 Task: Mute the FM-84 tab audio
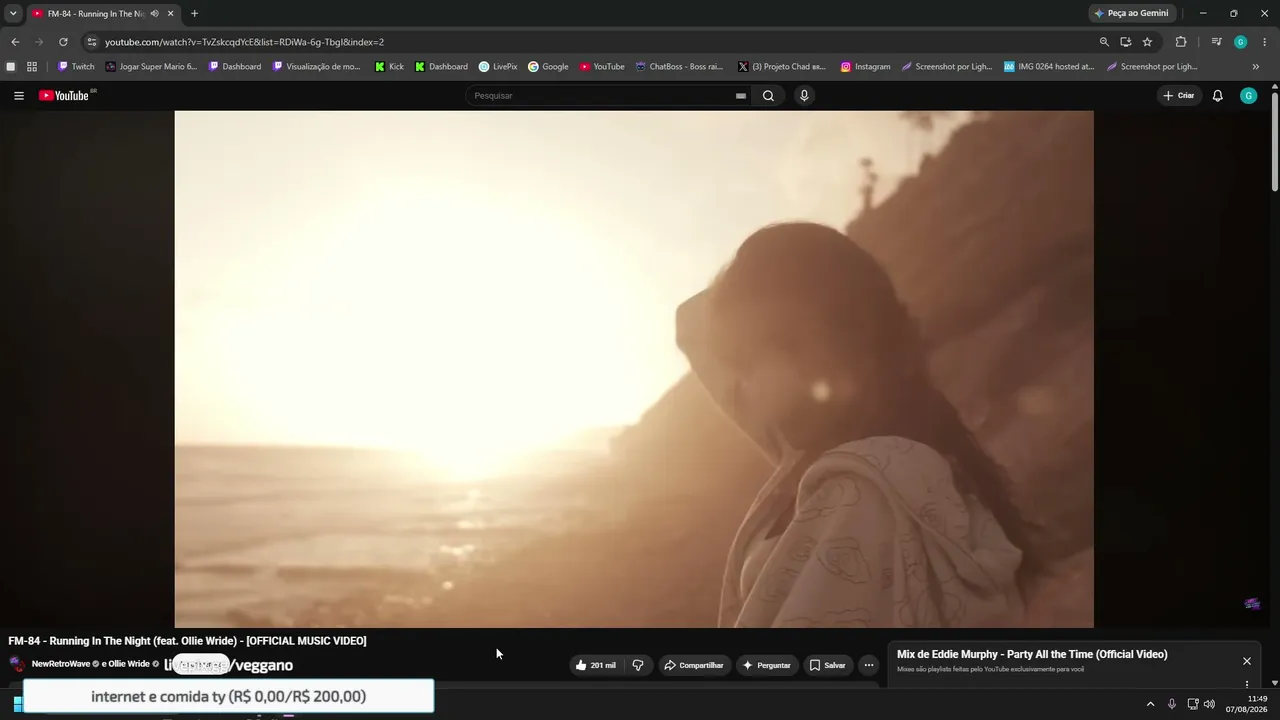pyautogui.click(x=154, y=14)
